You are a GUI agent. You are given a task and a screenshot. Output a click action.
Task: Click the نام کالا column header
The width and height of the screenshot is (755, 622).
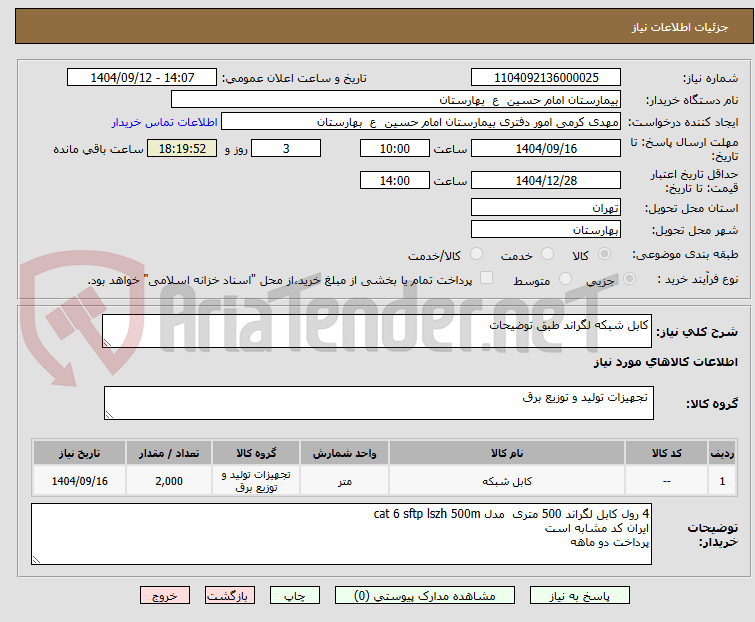click(507, 453)
